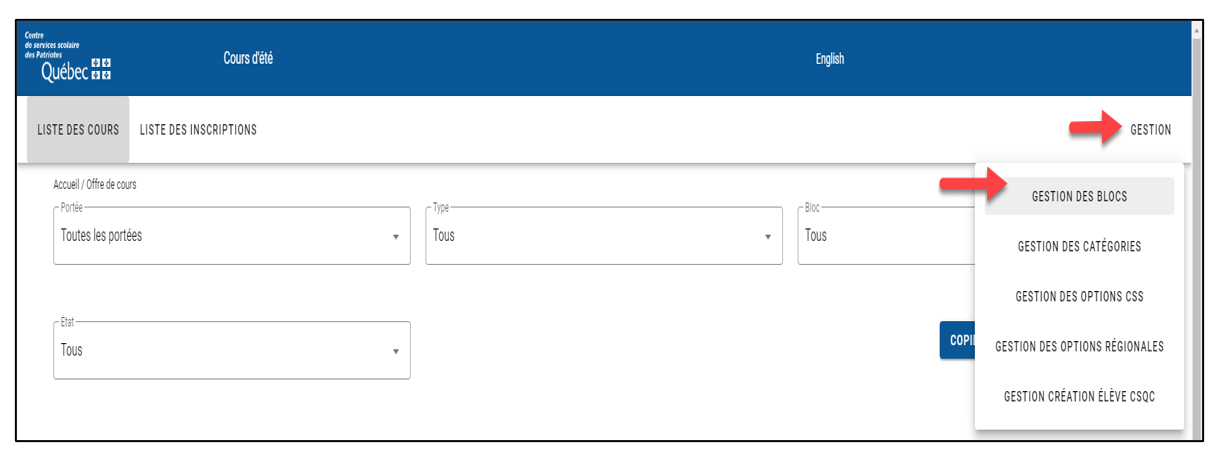The height and width of the screenshot is (459, 1225).
Task: Select Gestion des options régionales
Action: 1079,347
